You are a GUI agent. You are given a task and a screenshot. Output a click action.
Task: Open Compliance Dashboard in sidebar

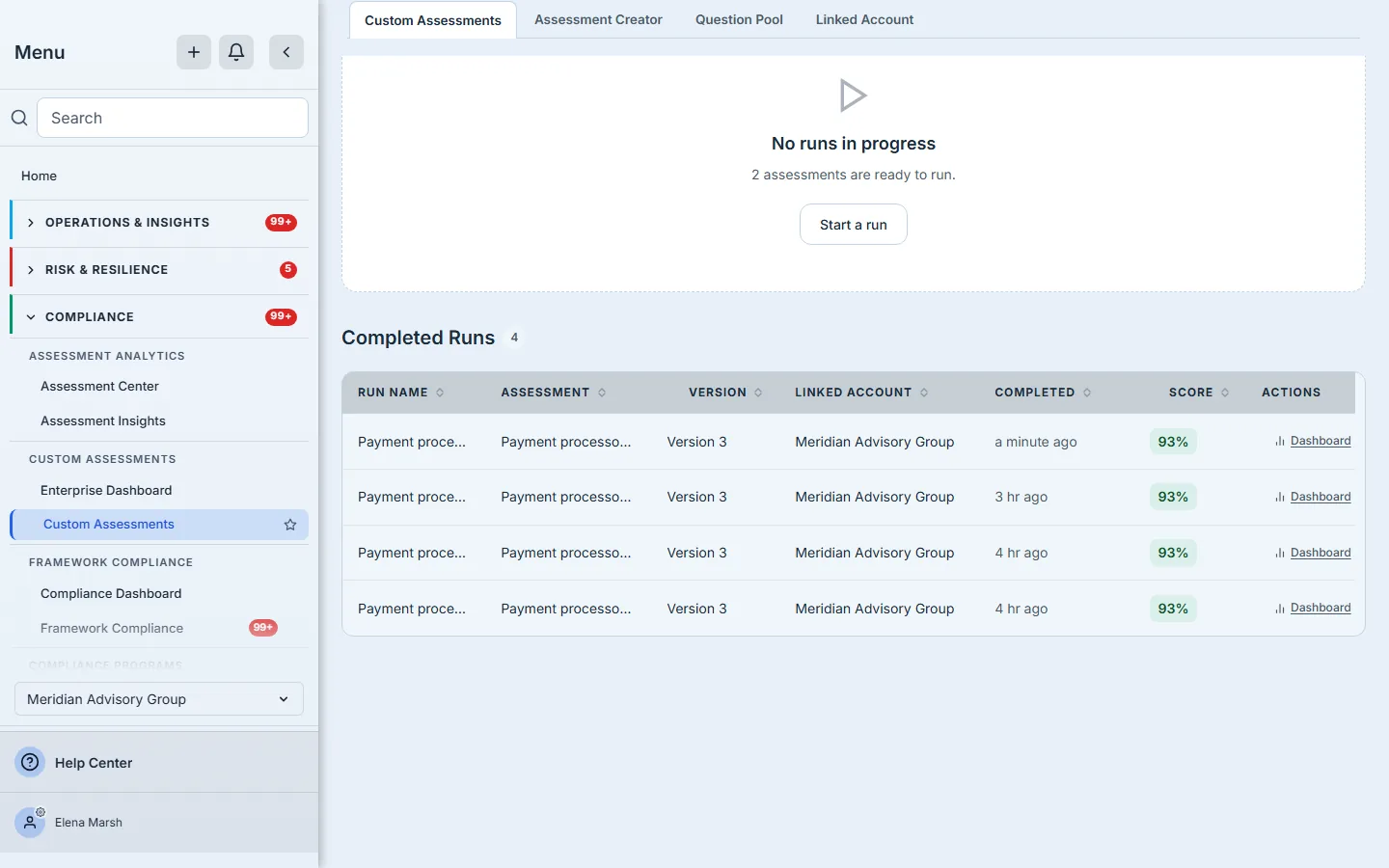[111, 593]
